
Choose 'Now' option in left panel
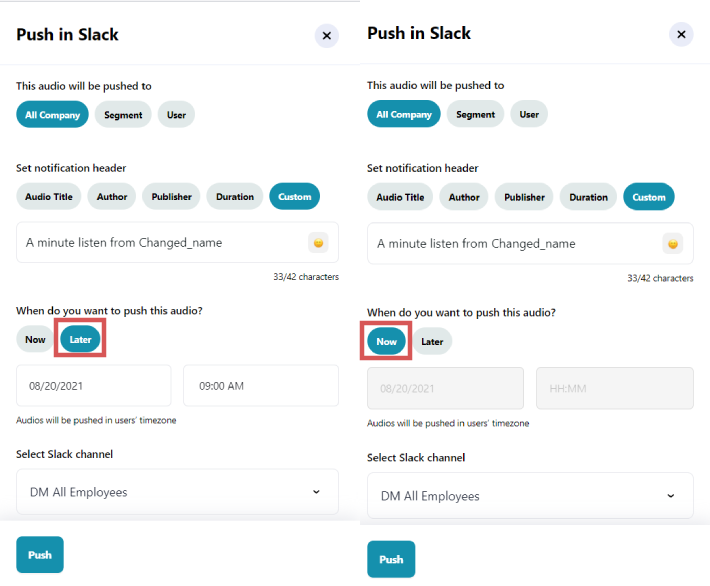(35, 340)
